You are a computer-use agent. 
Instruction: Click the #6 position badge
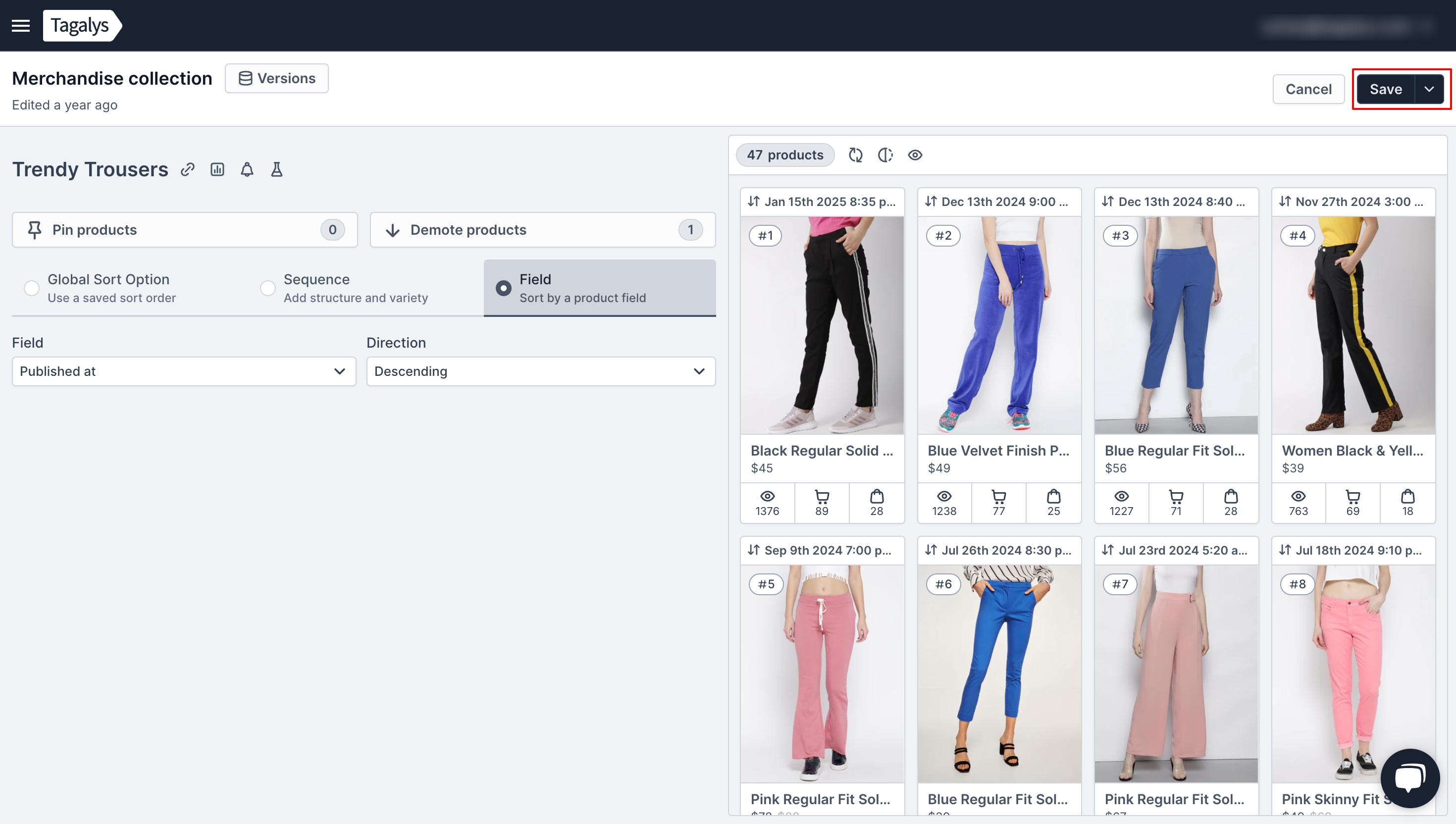[943, 584]
